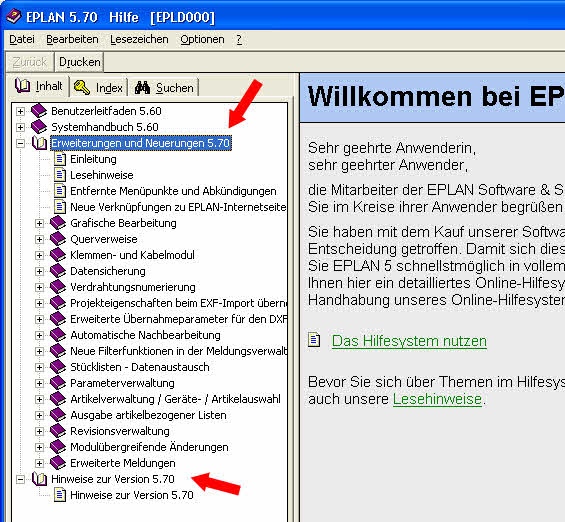The width and height of the screenshot is (565, 522).
Task: Open the Lesezeichen menu
Action: (x=139, y=39)
